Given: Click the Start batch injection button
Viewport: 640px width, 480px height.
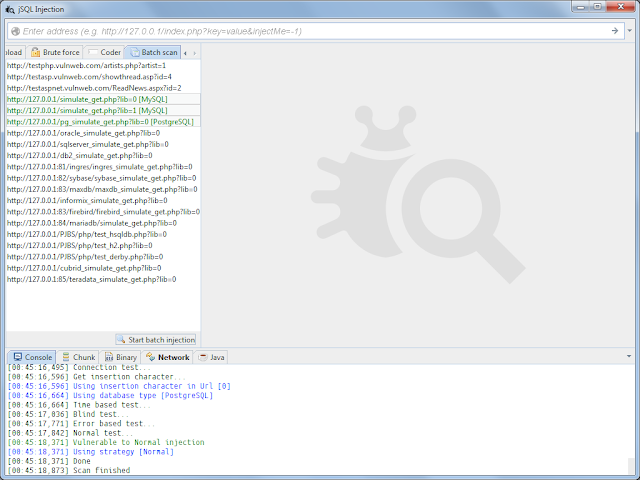Looking at the screenshot, I should 156,340.
